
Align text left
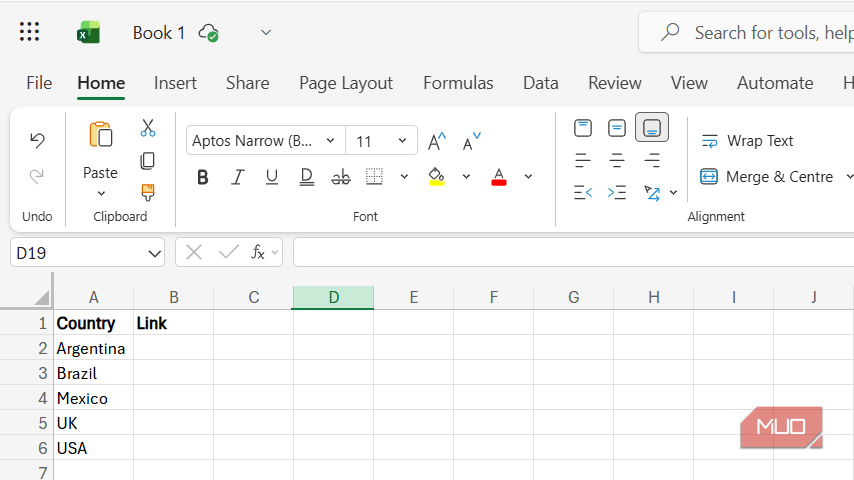583,160
